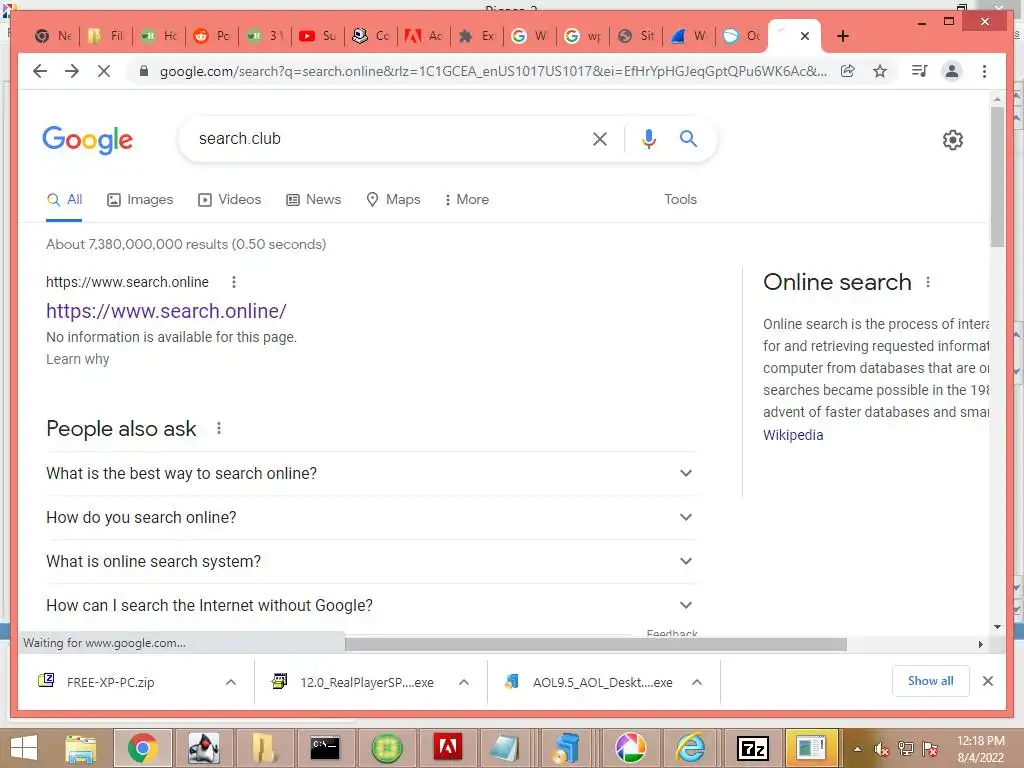1024x768 pixels.
Task: Click the muted volume tray icon
Action: [882, 748]
